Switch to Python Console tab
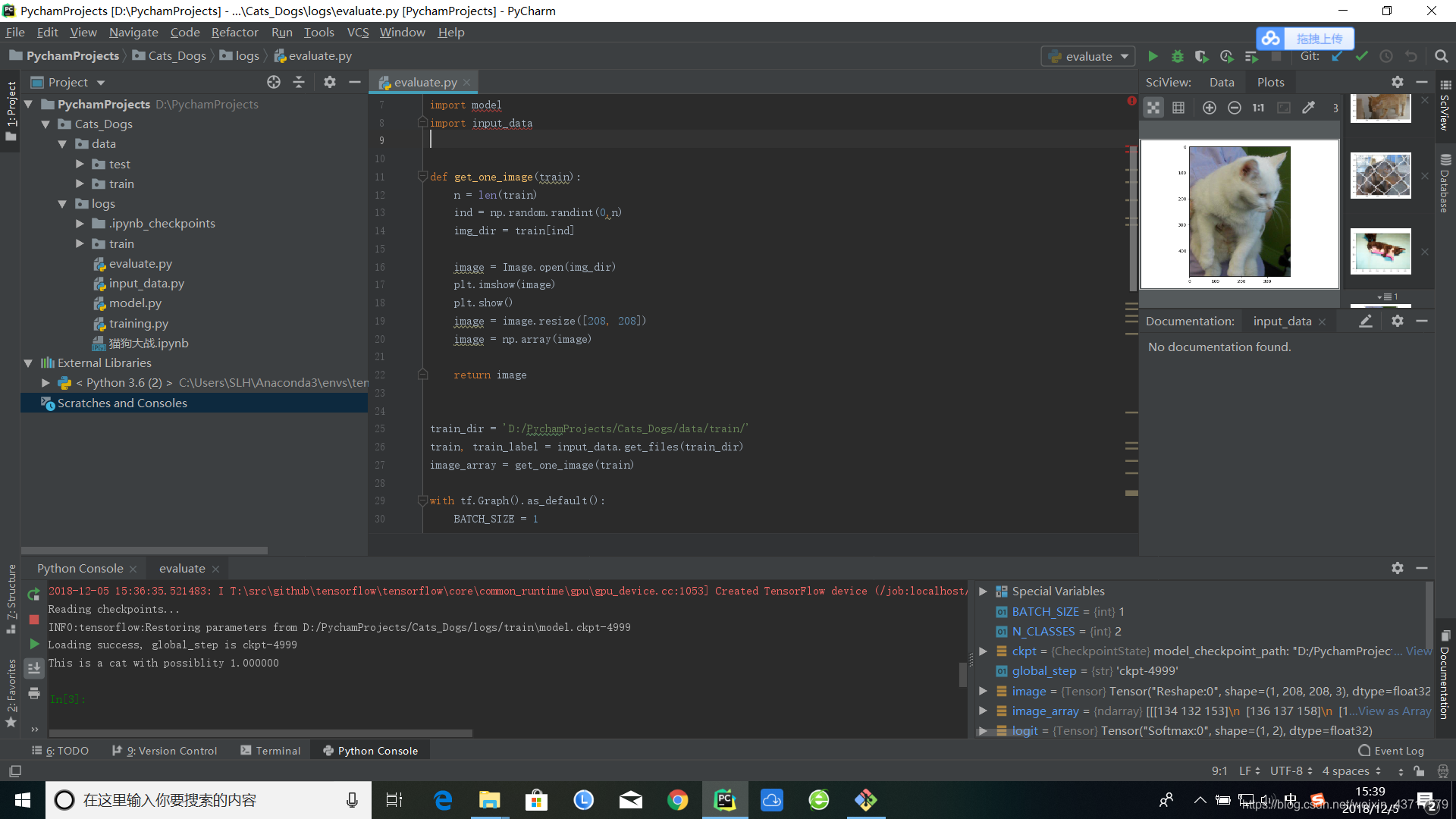 pos(81,567)
